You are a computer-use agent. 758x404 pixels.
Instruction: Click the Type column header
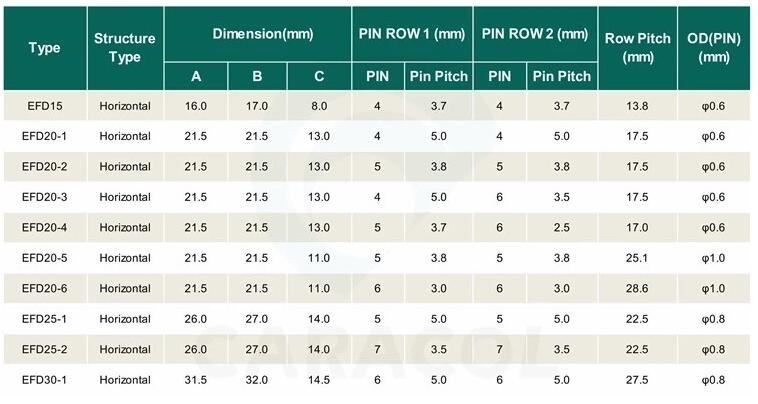[44, 48]
